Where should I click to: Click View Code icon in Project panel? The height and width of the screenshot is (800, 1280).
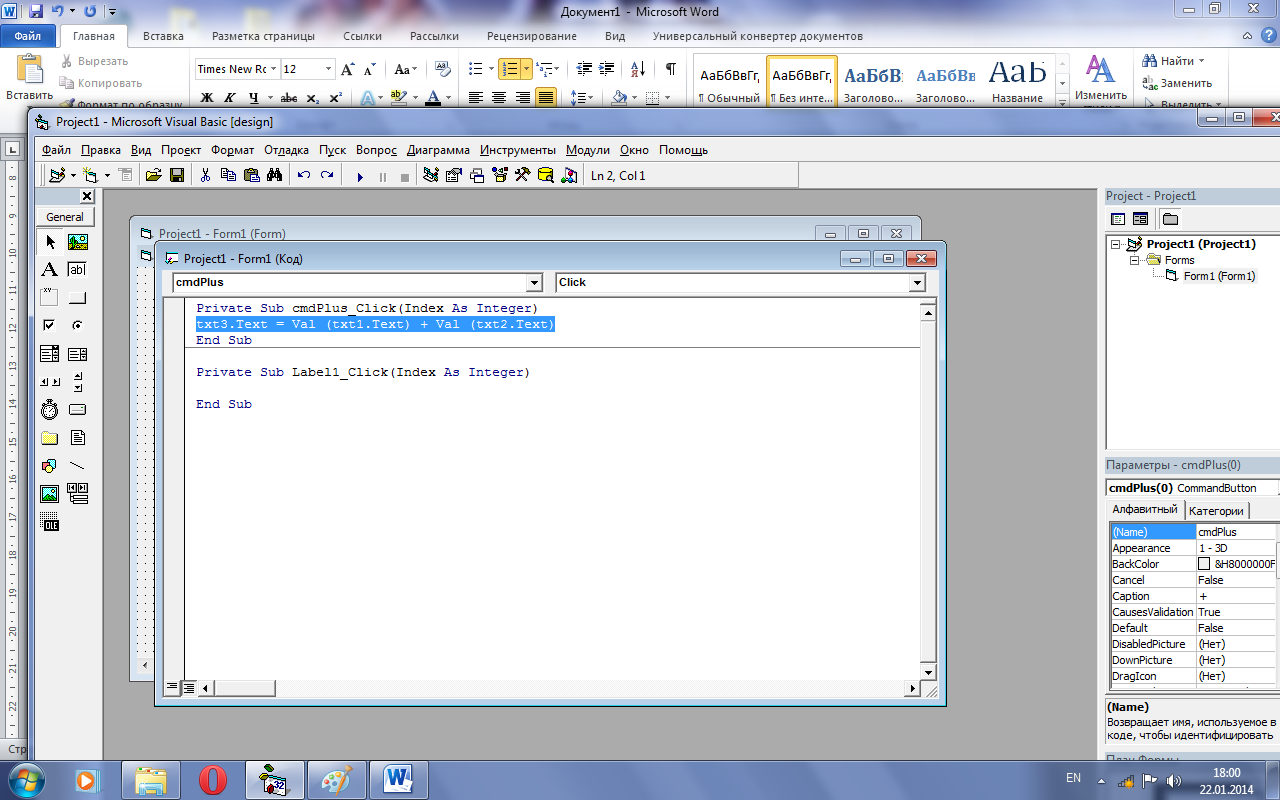click(x=1118, y=219)
